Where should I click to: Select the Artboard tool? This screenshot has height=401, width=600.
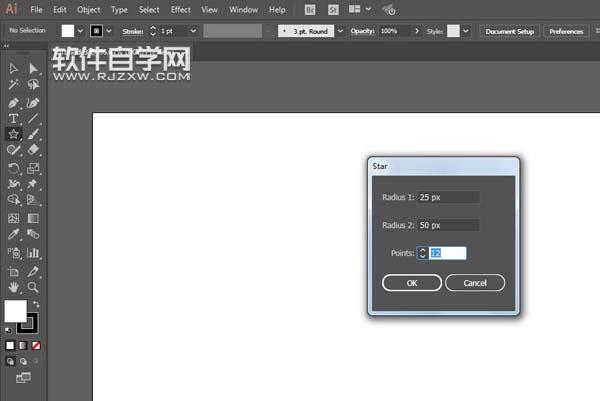13,272
